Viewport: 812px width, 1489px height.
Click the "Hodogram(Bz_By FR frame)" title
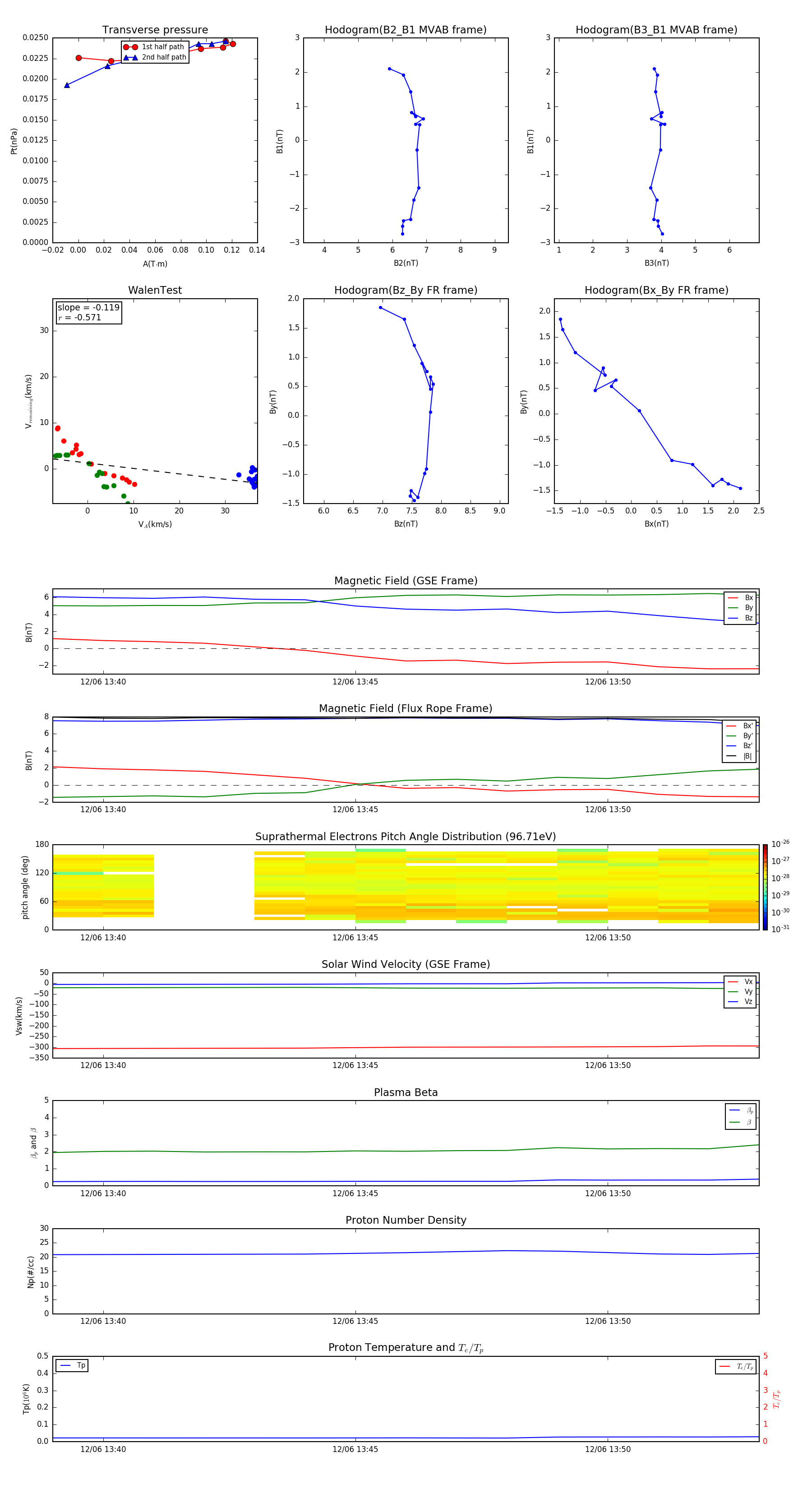pos(406,290)
